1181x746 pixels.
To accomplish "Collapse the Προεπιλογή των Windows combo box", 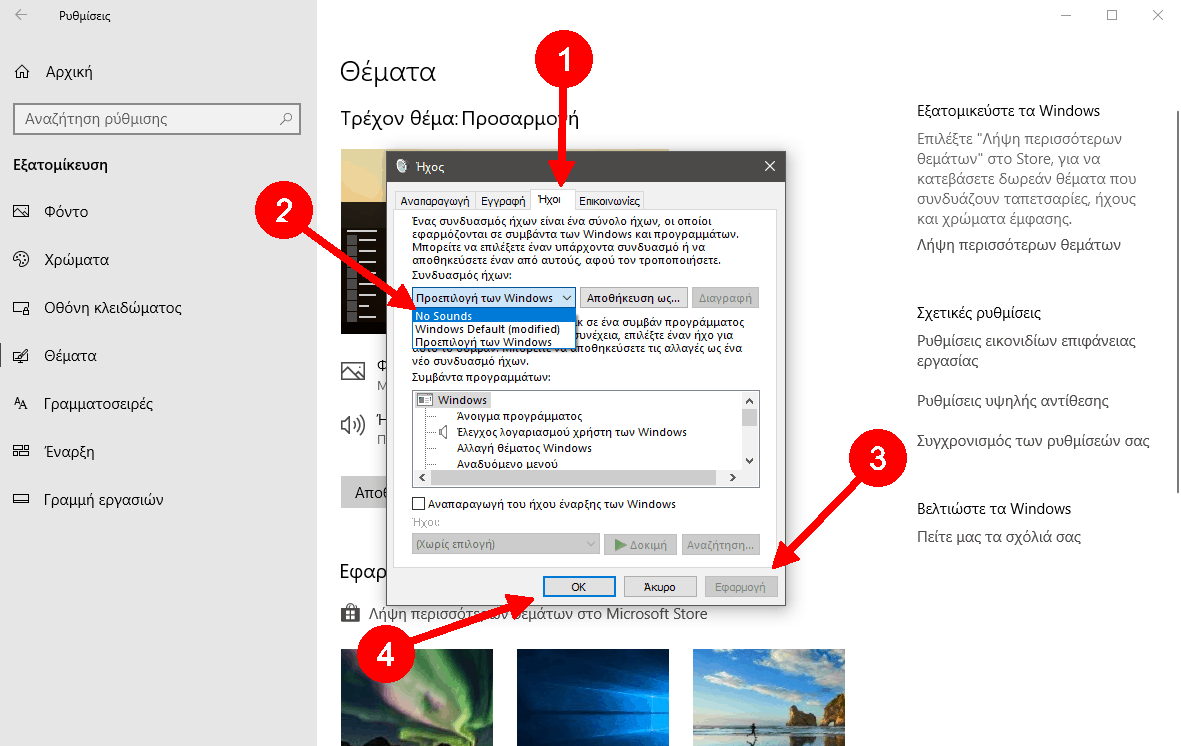I will (566, 298).
